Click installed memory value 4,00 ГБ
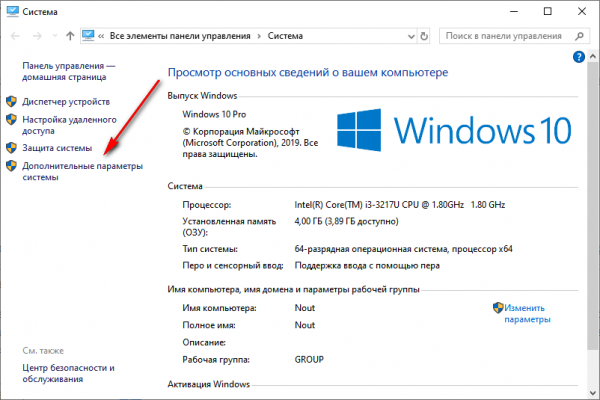The image size is (600, 400). pyautogui.click(x=346, y=221)
